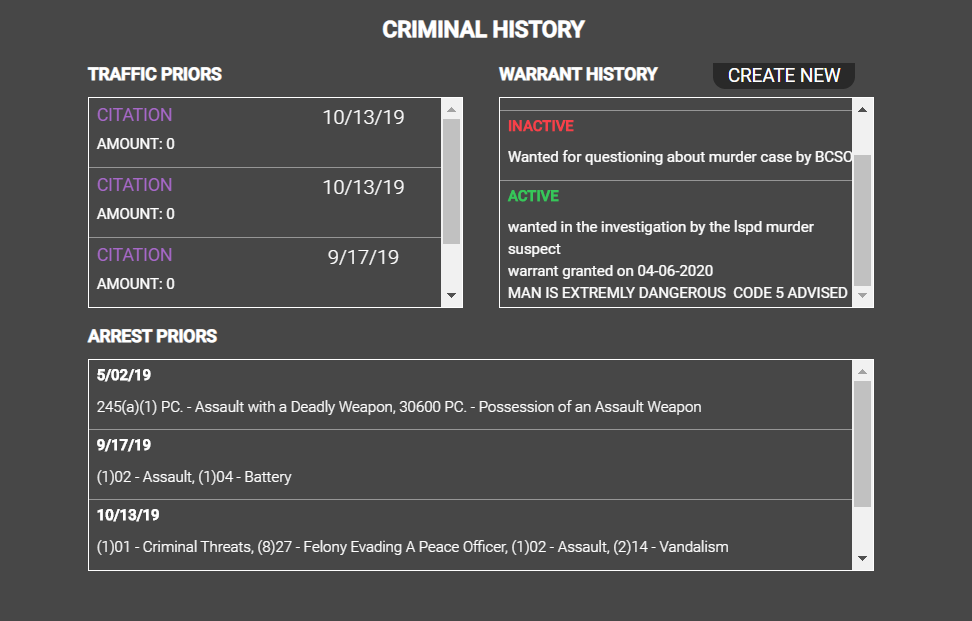Click the Traffic Priors scrollbar thumb
Image resolution: width=972 pixels, height=621 pixels.
[451, 181]
